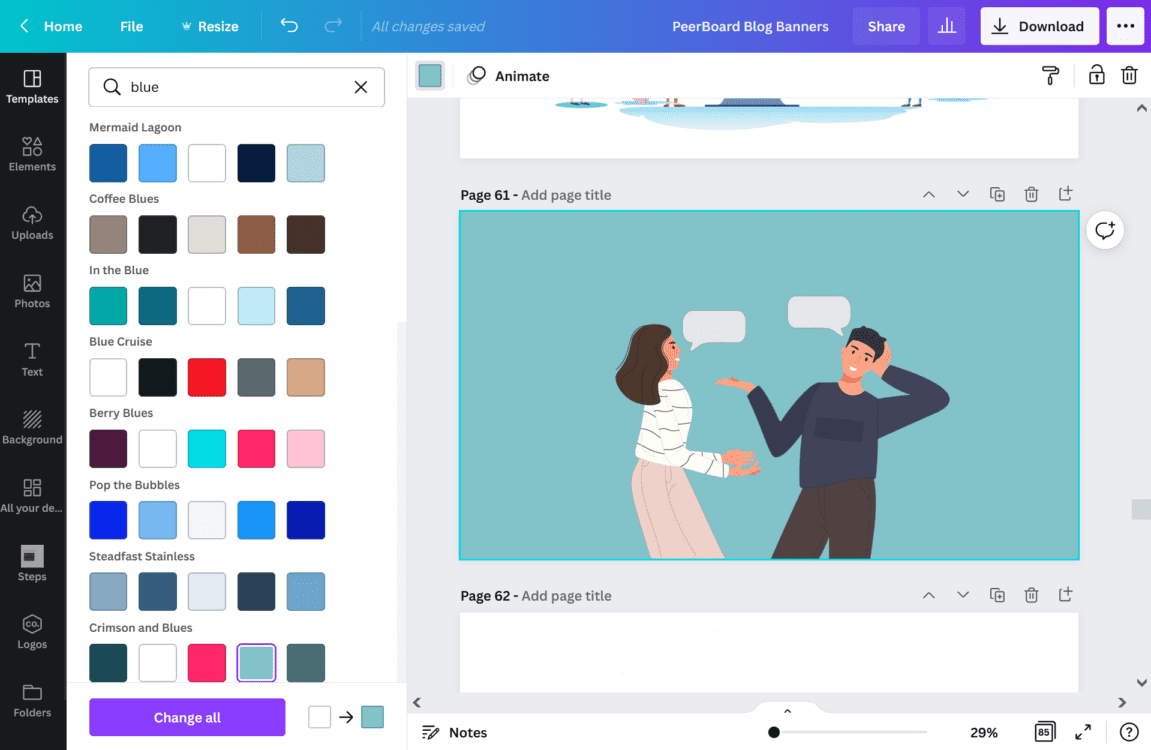
Task: Open the File menu
Action: 131,26
